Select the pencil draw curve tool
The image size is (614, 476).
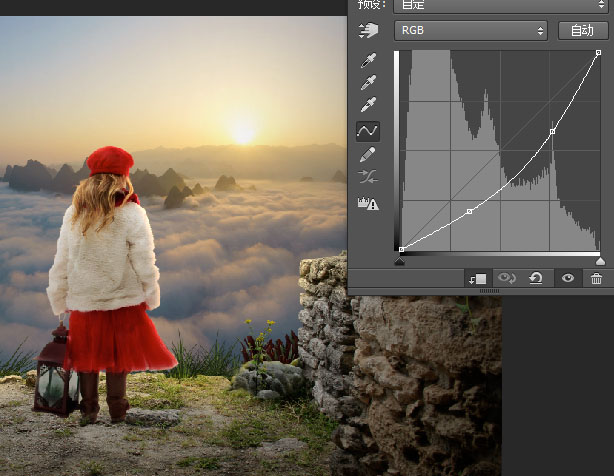pos(367,155)
